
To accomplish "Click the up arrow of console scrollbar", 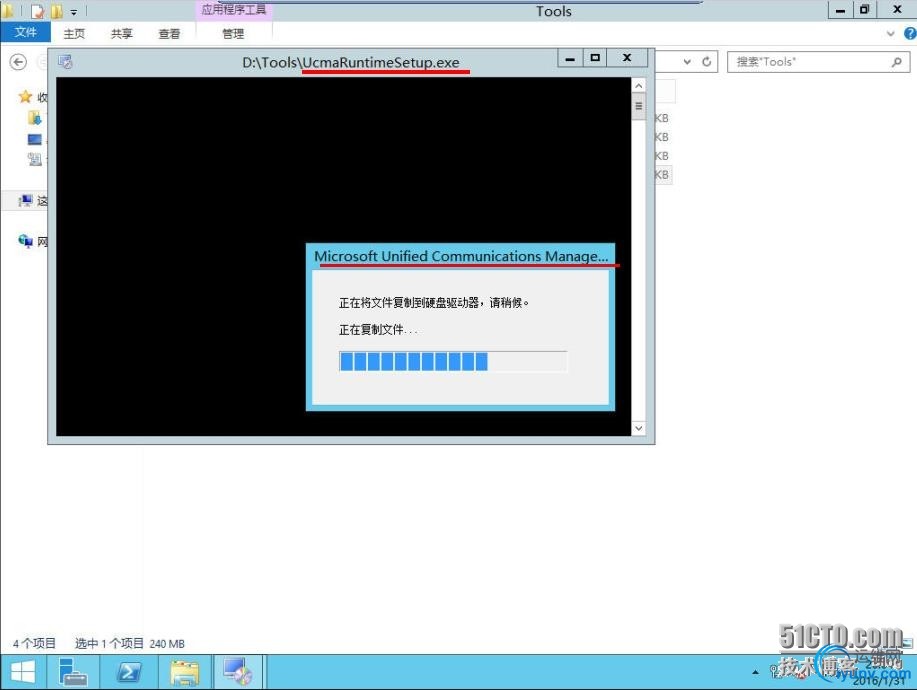I will (639, 86).
